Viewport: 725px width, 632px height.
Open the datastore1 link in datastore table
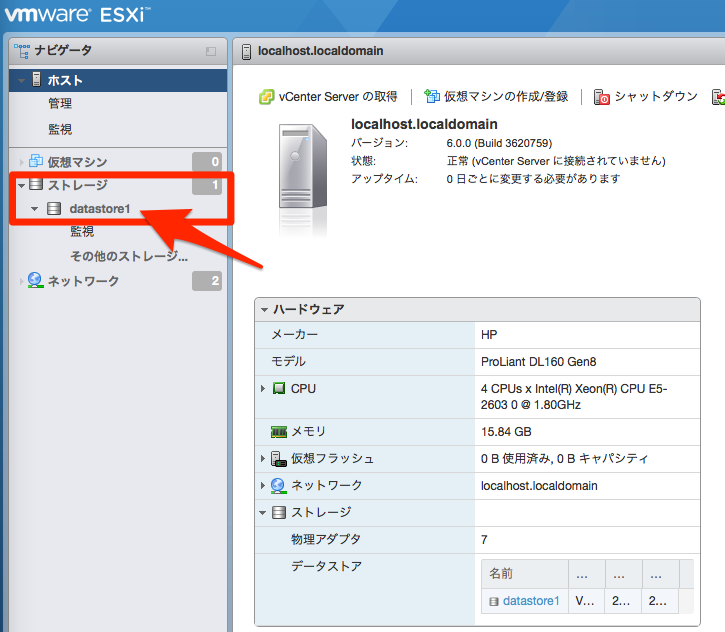531,601
